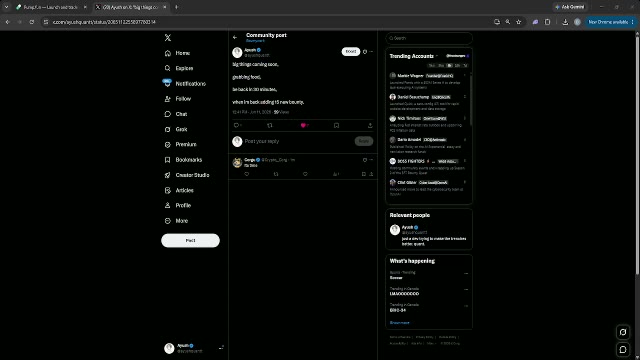Click repost icon under main post

click(x=270, y=125)
